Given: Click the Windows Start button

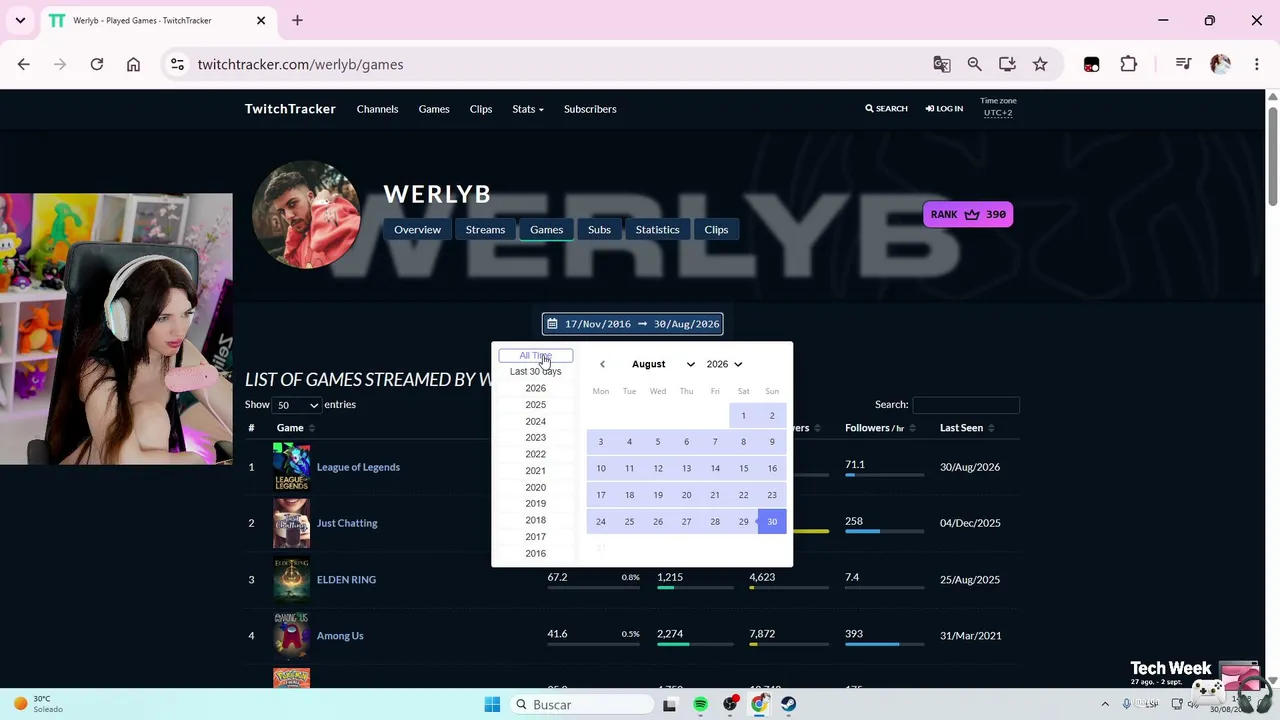Looking at the screenshot, I should pos(492,705).
